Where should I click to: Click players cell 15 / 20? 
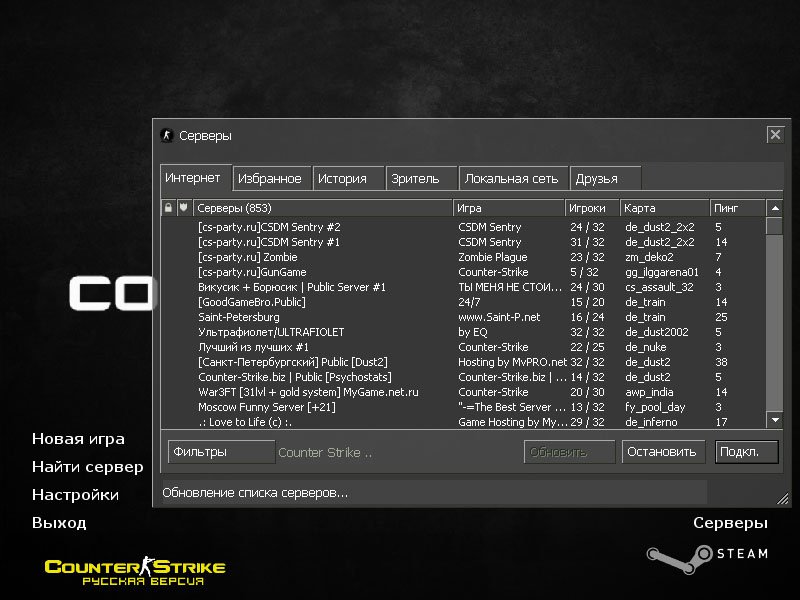coord(587,302)
